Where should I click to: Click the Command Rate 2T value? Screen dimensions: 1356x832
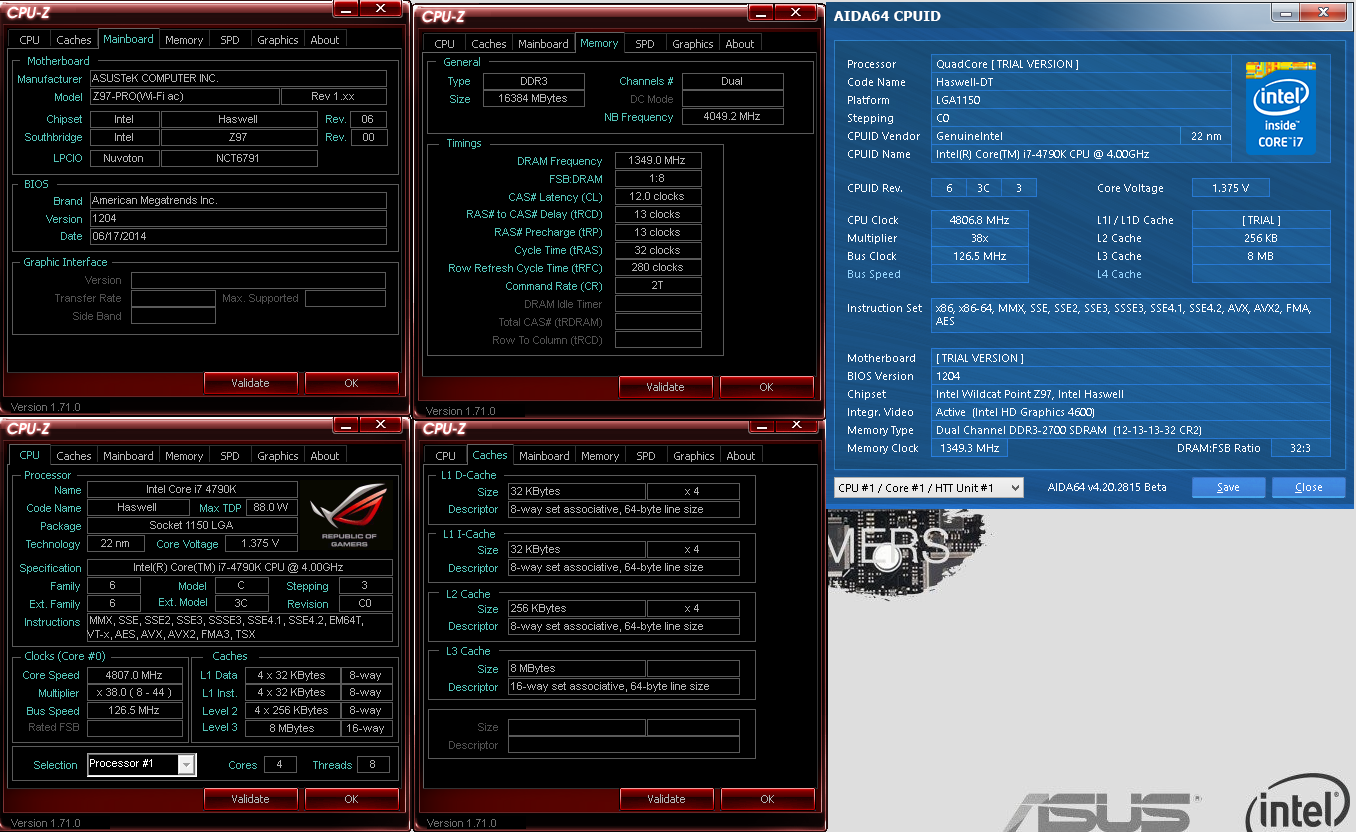point(658,286)
